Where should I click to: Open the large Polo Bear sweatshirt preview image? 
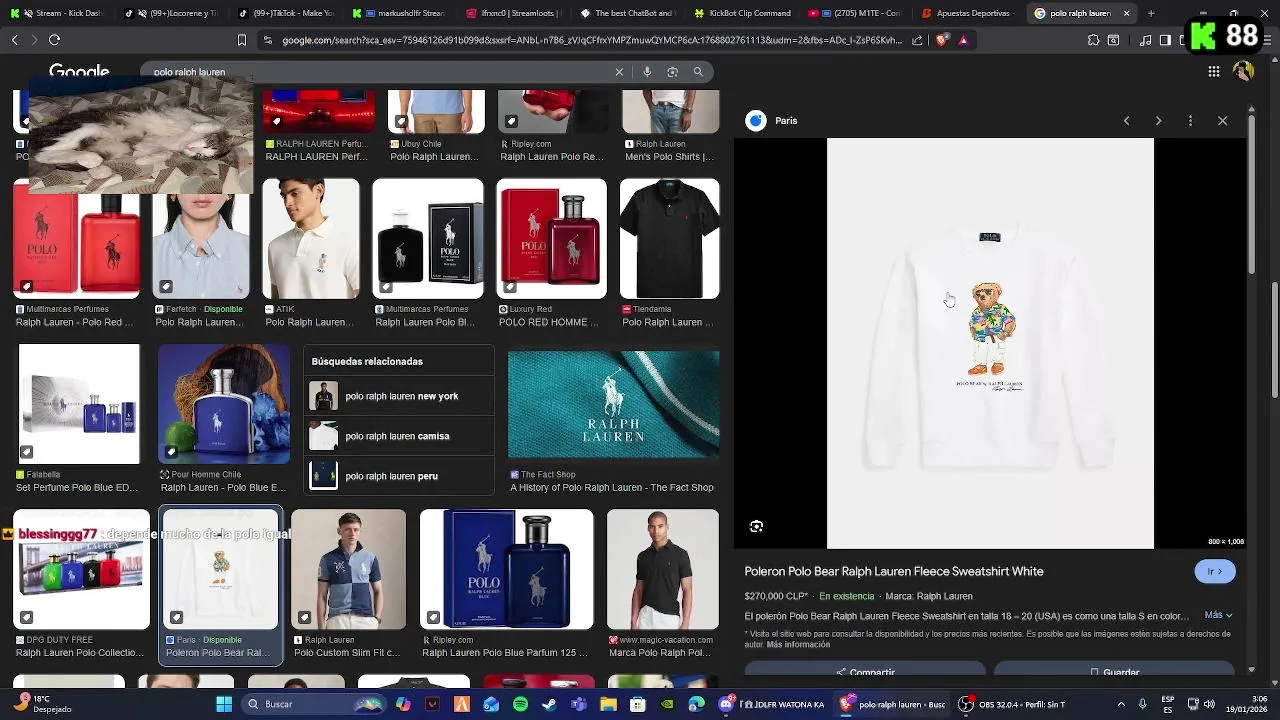point(990,343)
